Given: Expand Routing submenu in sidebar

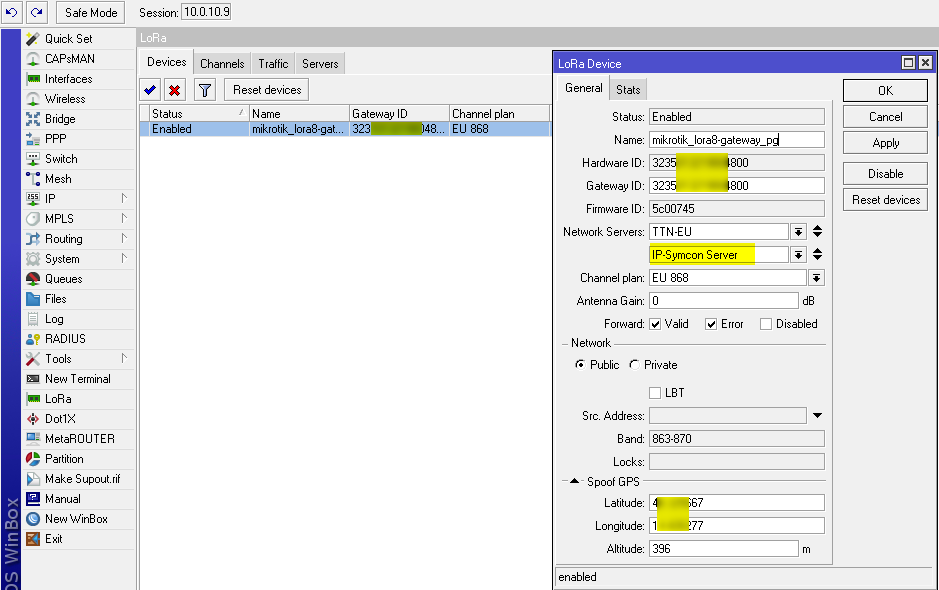Looking at the screenshot, I should [124, 238].
